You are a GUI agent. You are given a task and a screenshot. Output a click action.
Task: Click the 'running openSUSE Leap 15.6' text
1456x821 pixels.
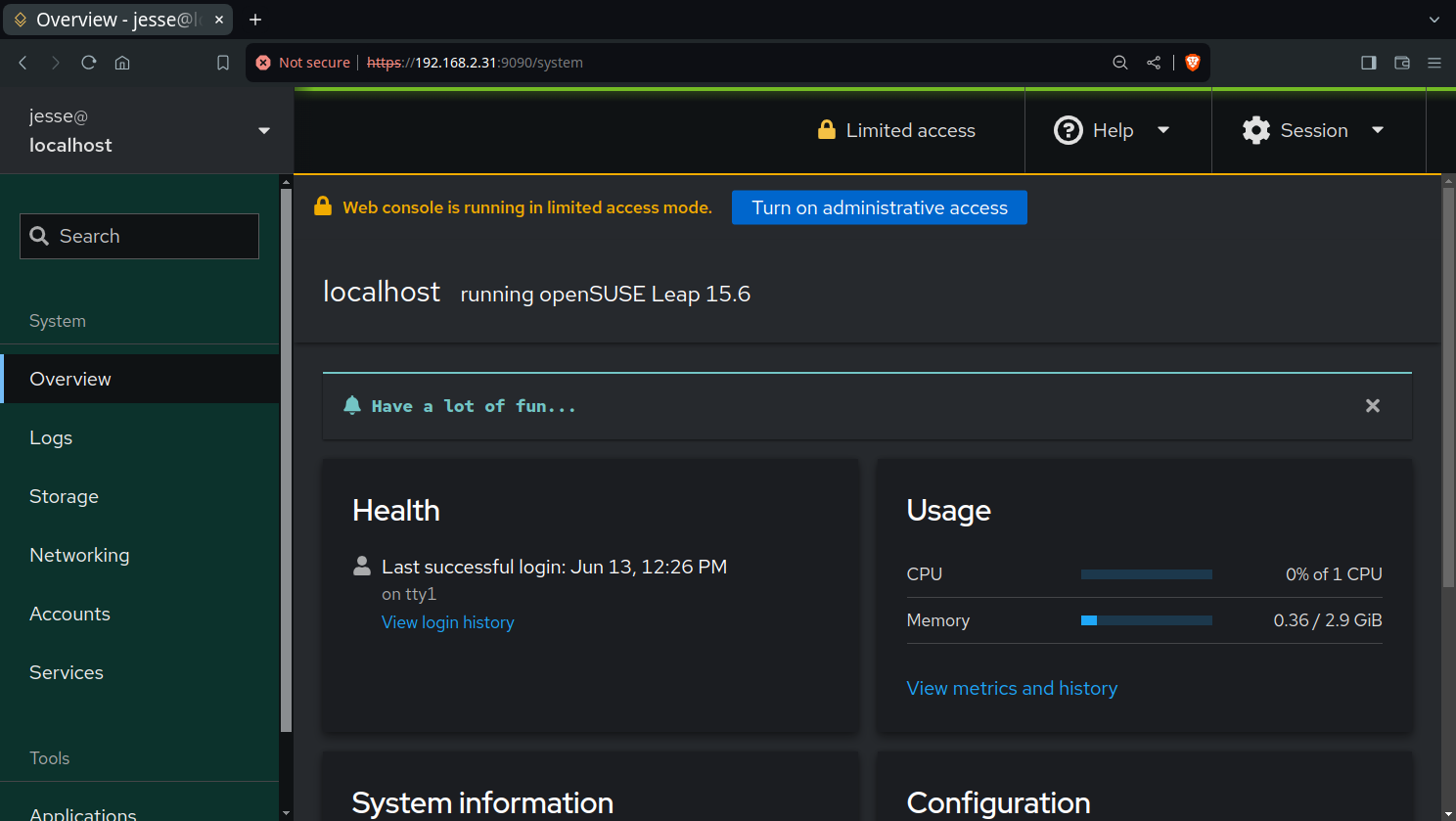point(606,294)
